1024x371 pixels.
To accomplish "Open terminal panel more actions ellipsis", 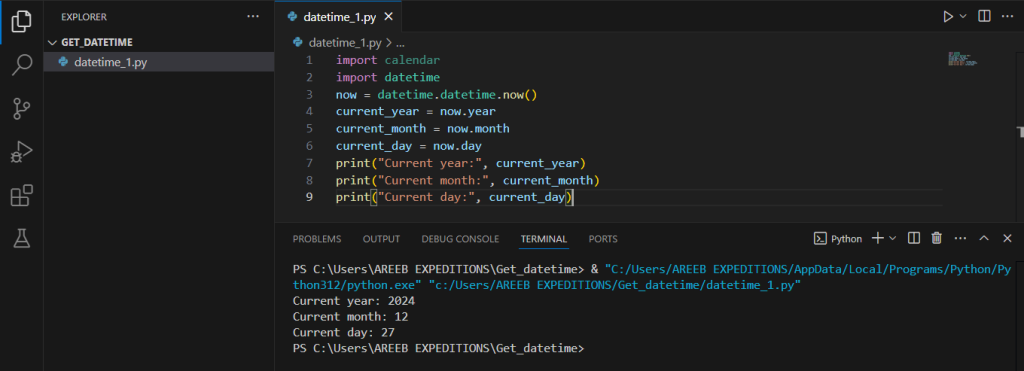I will (x=960, y=238).
